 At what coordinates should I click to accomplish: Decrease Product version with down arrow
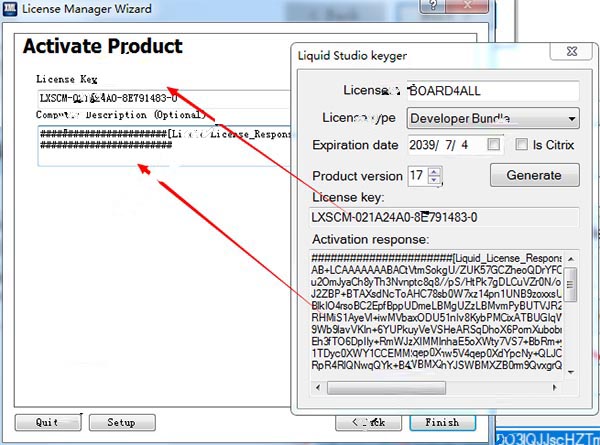click(434, 180)
